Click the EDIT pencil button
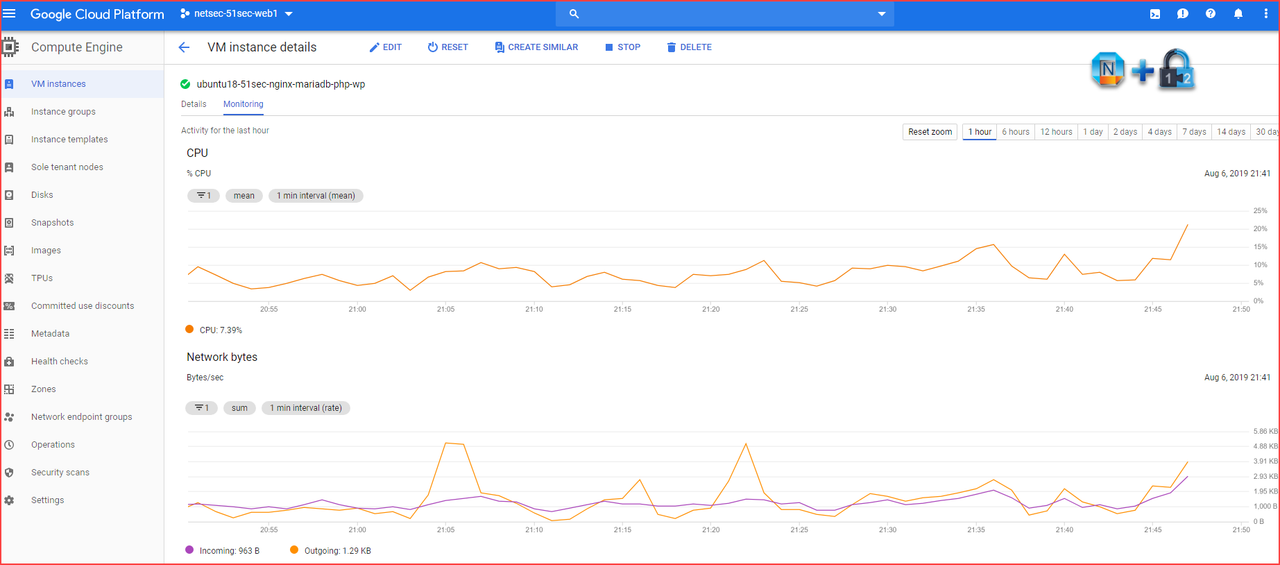 point(385,47)
